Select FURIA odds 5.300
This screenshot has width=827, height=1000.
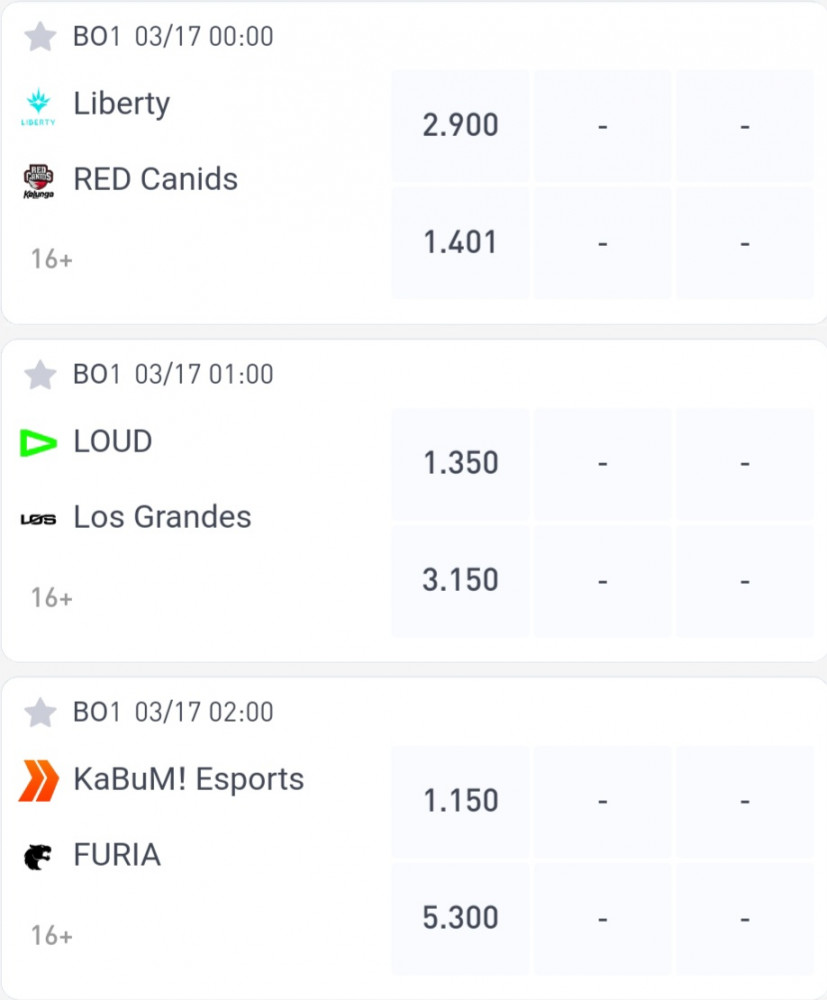point(460,919)
